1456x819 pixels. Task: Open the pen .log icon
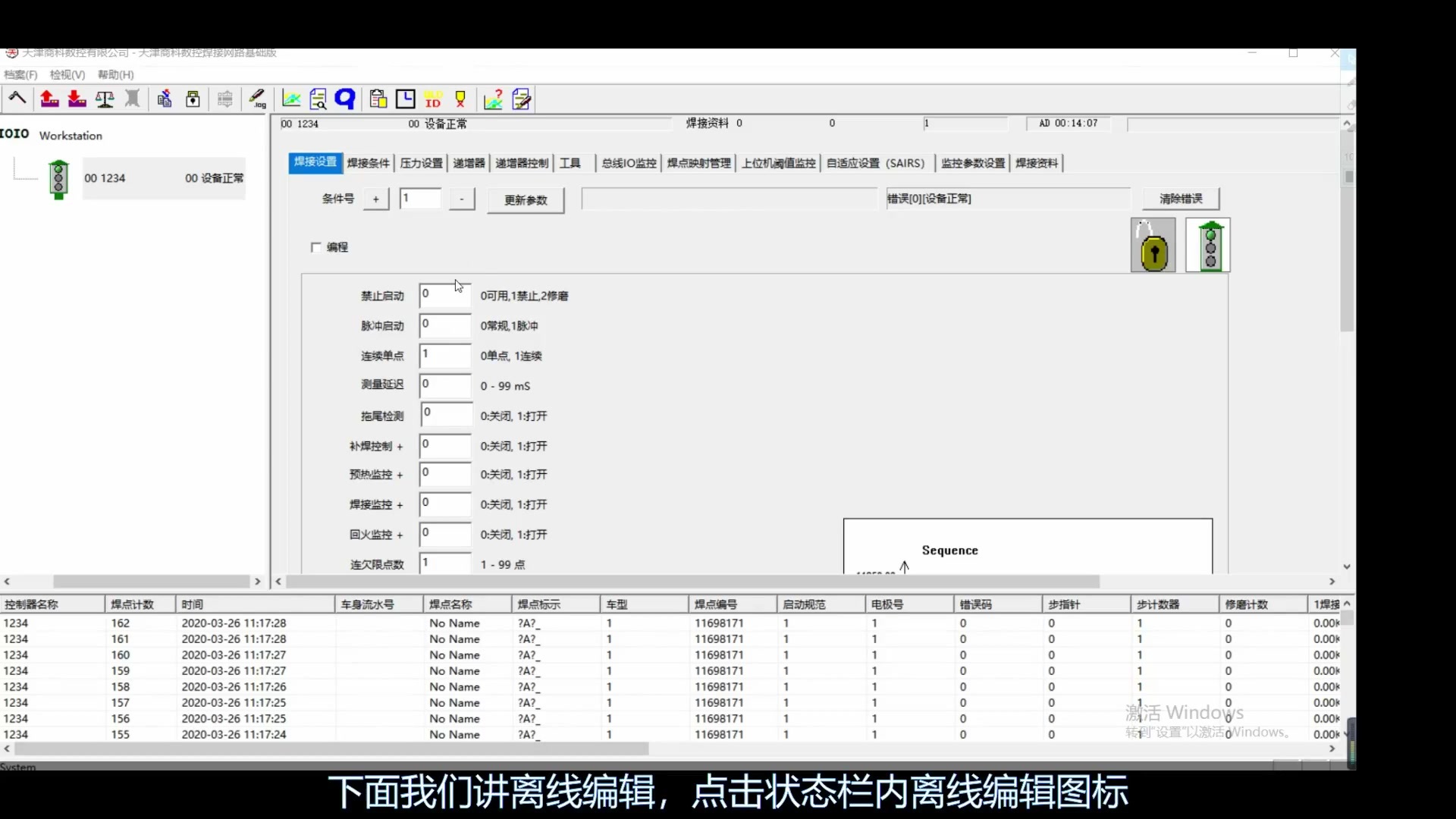tap(258, 99)
